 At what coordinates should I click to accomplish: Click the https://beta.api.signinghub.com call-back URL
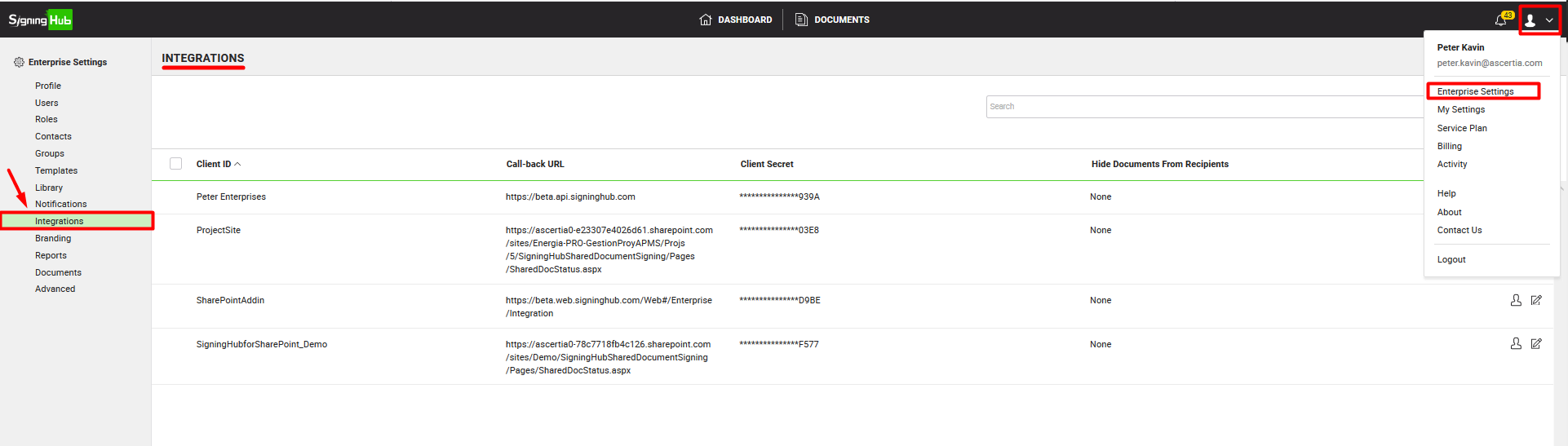570,197
